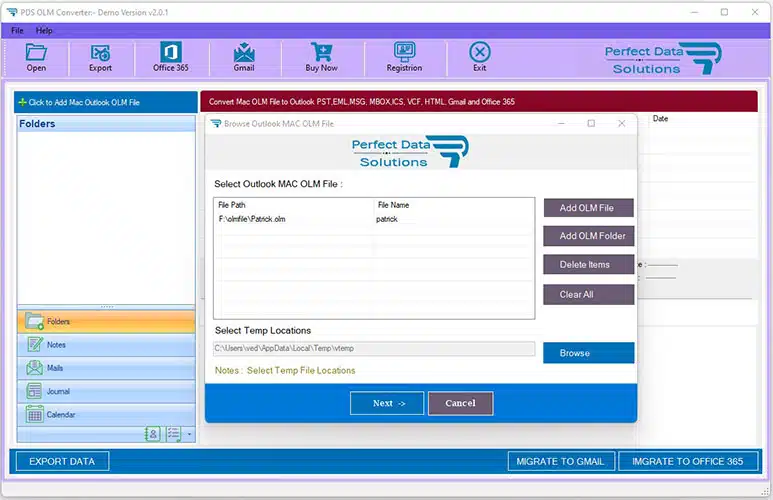773x500 pixels.
Task: Click EXPORT DATA button
Action: point(62,462)
